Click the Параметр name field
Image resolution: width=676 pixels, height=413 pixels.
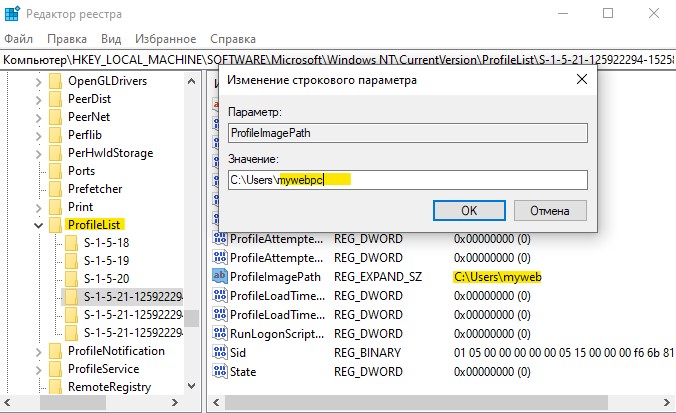pos(408,133)
